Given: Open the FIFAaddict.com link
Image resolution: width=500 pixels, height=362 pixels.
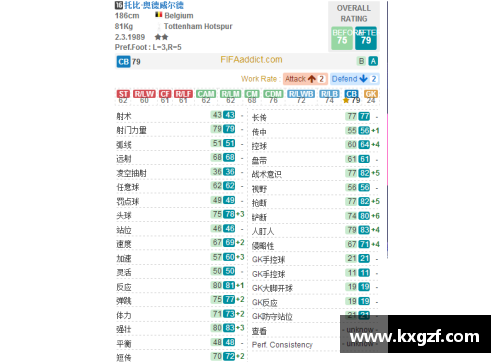Looking at the screenshot, I should pos(251,60).
